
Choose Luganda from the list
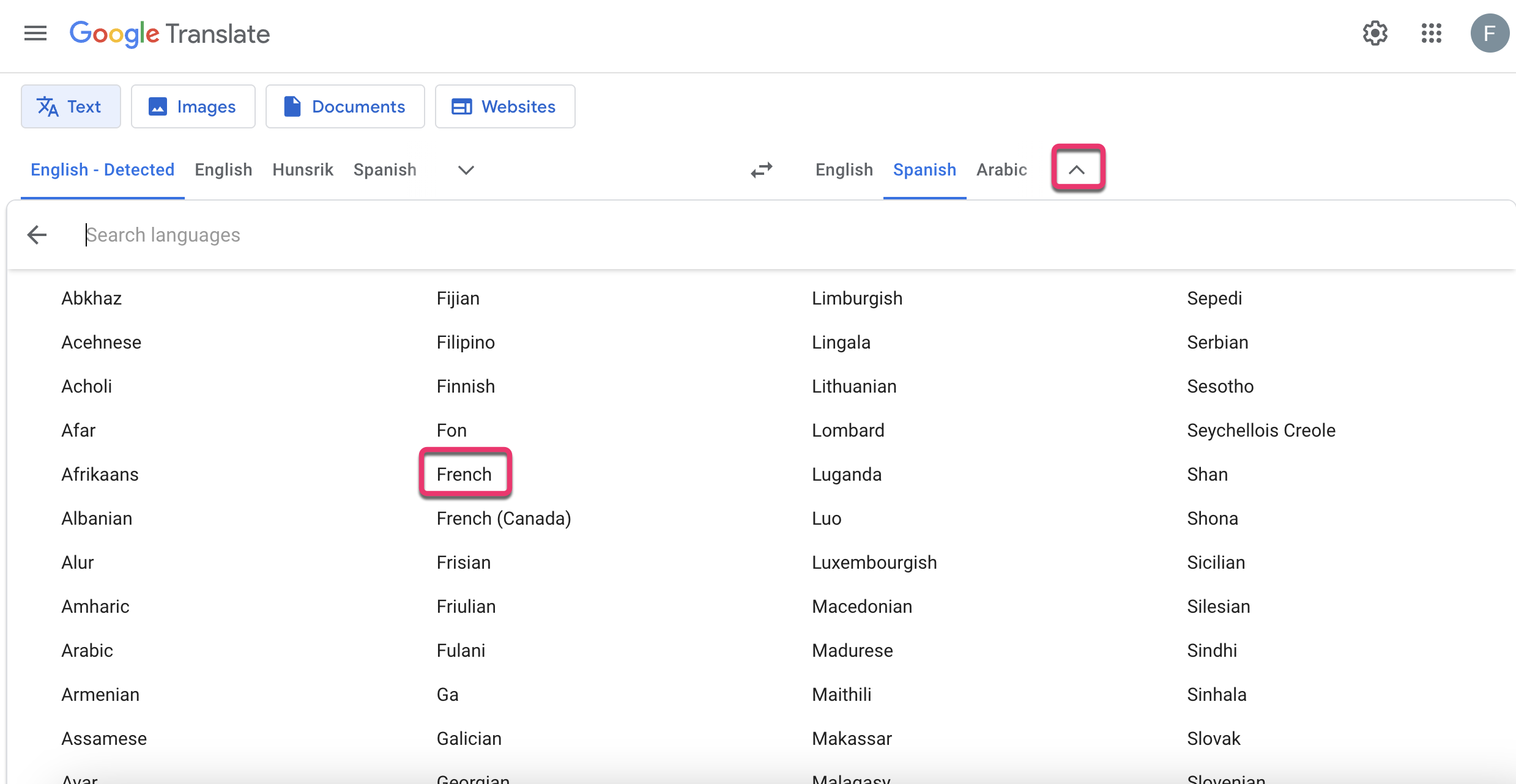[x=847, y=475]
